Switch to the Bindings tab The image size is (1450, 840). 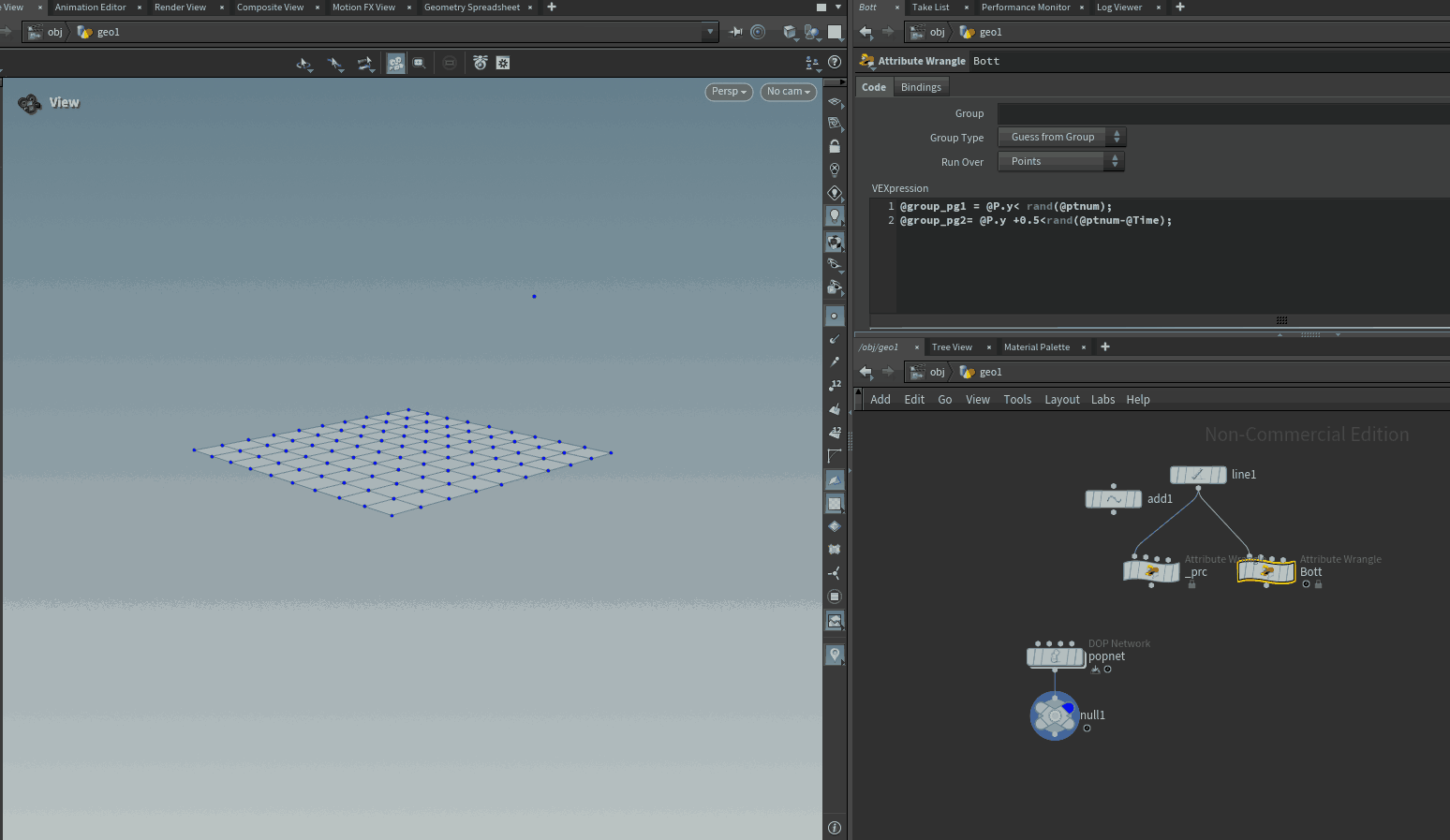(921, 87)
